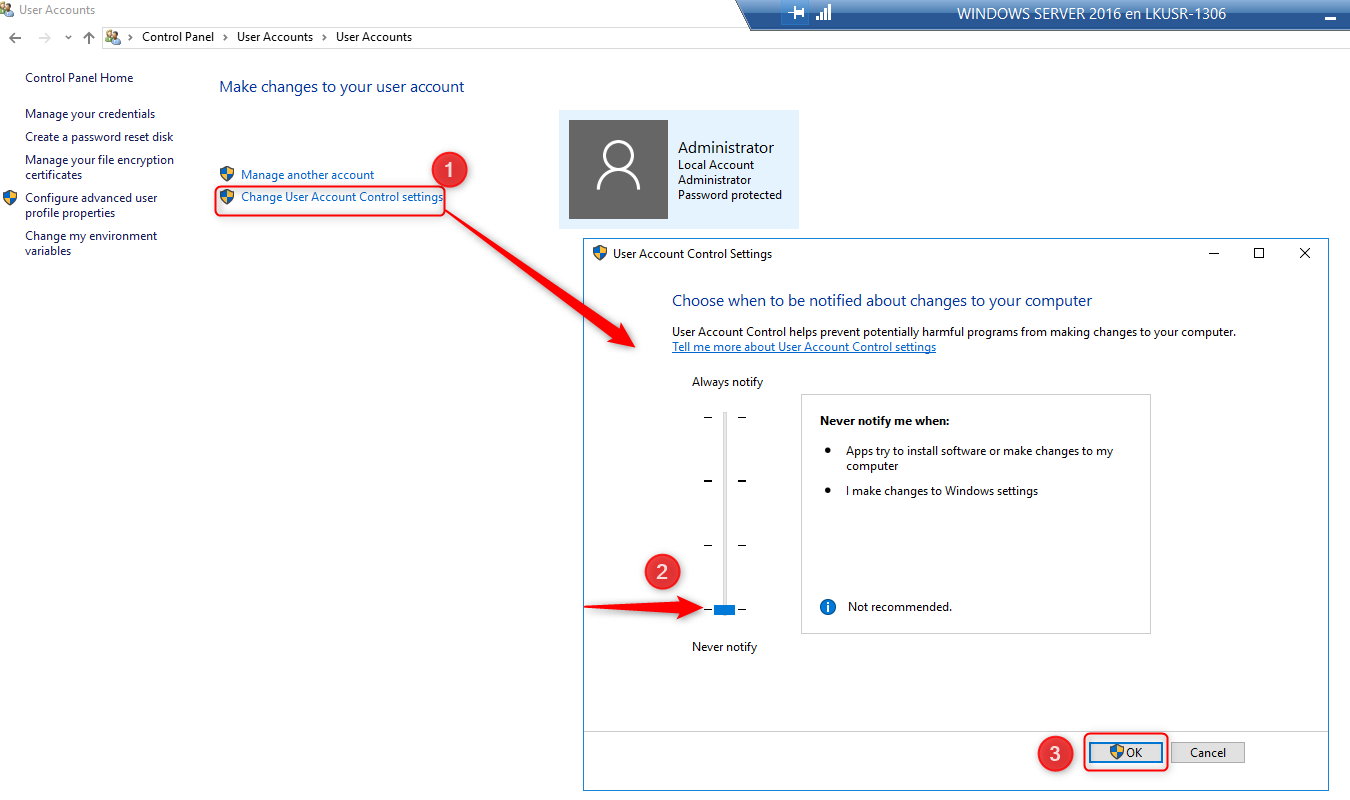Click the 'Always notify' slider label

pyautogui.click(x=727, y=382)
